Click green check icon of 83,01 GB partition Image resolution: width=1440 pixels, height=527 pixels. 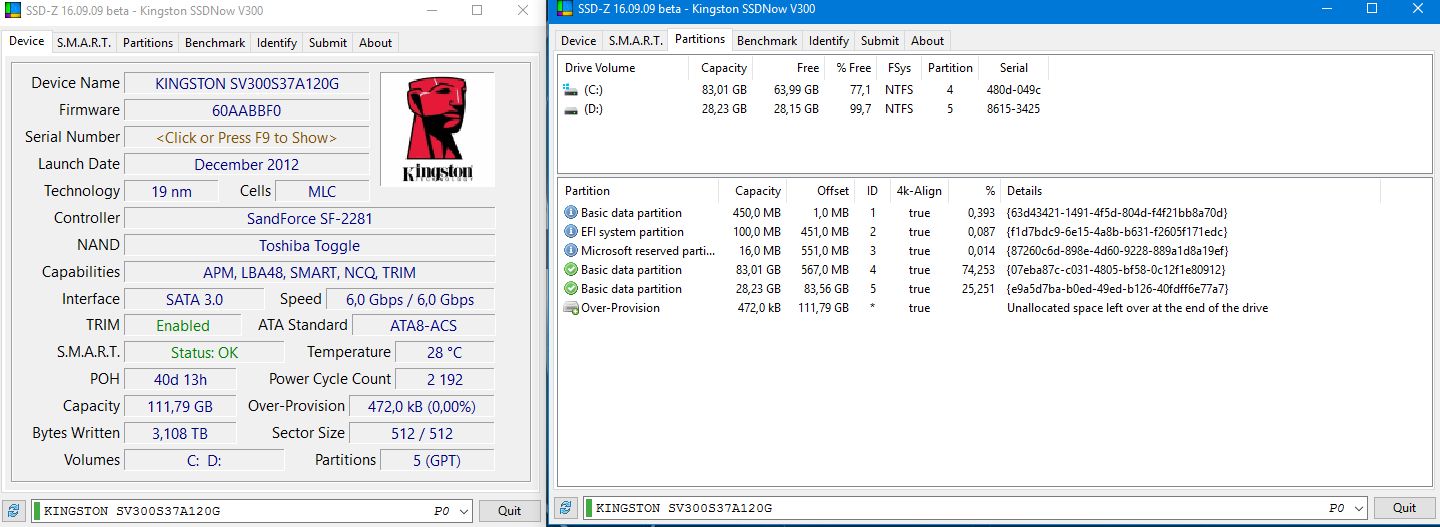(571, 270)
